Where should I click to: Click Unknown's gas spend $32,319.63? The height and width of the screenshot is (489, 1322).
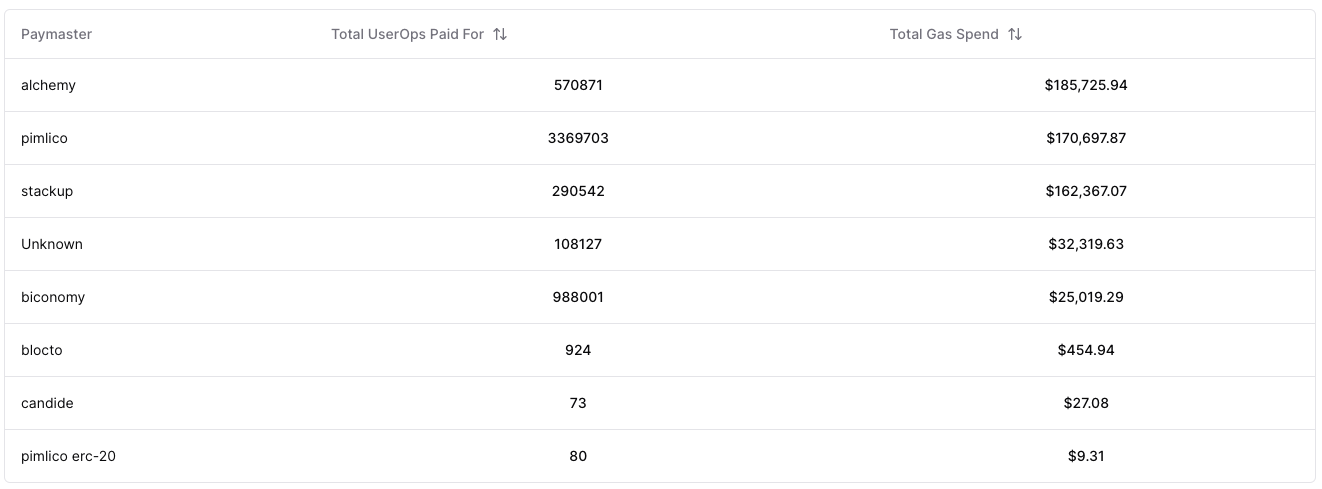pyautogui.click(x=1086, y=245)
